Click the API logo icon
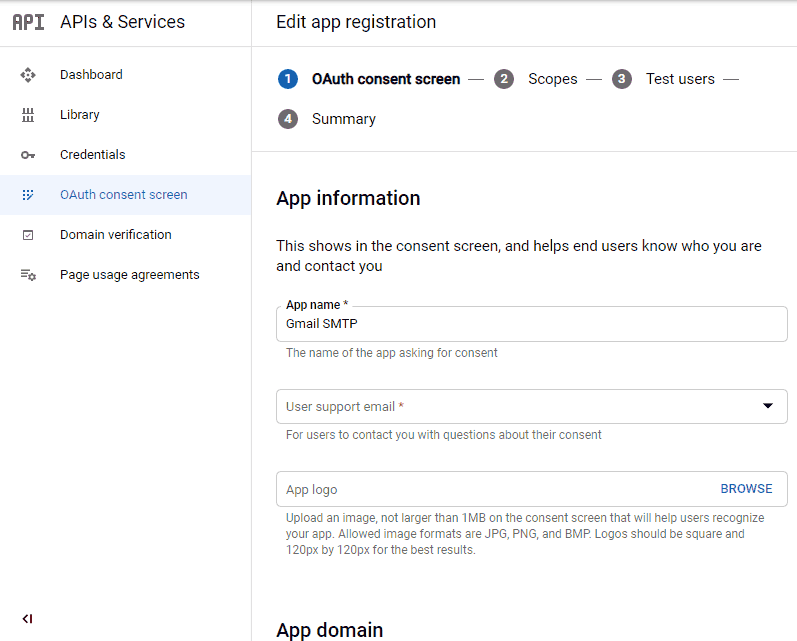 pyautogui.click(x=28, y=22)
